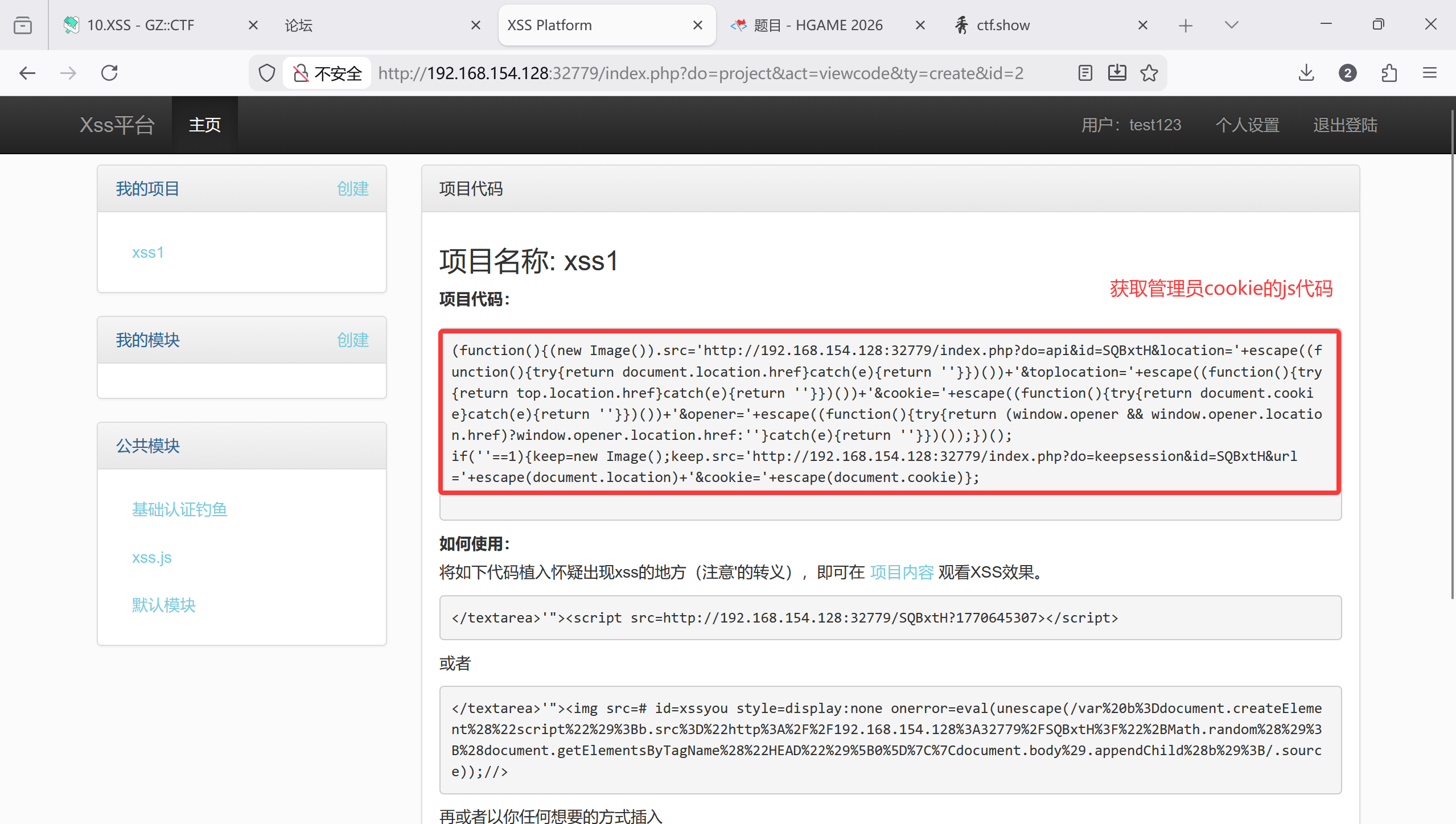Click the URL address field
The width and height of the screenshot is (1456, 824).
click(x=700, y=73)
